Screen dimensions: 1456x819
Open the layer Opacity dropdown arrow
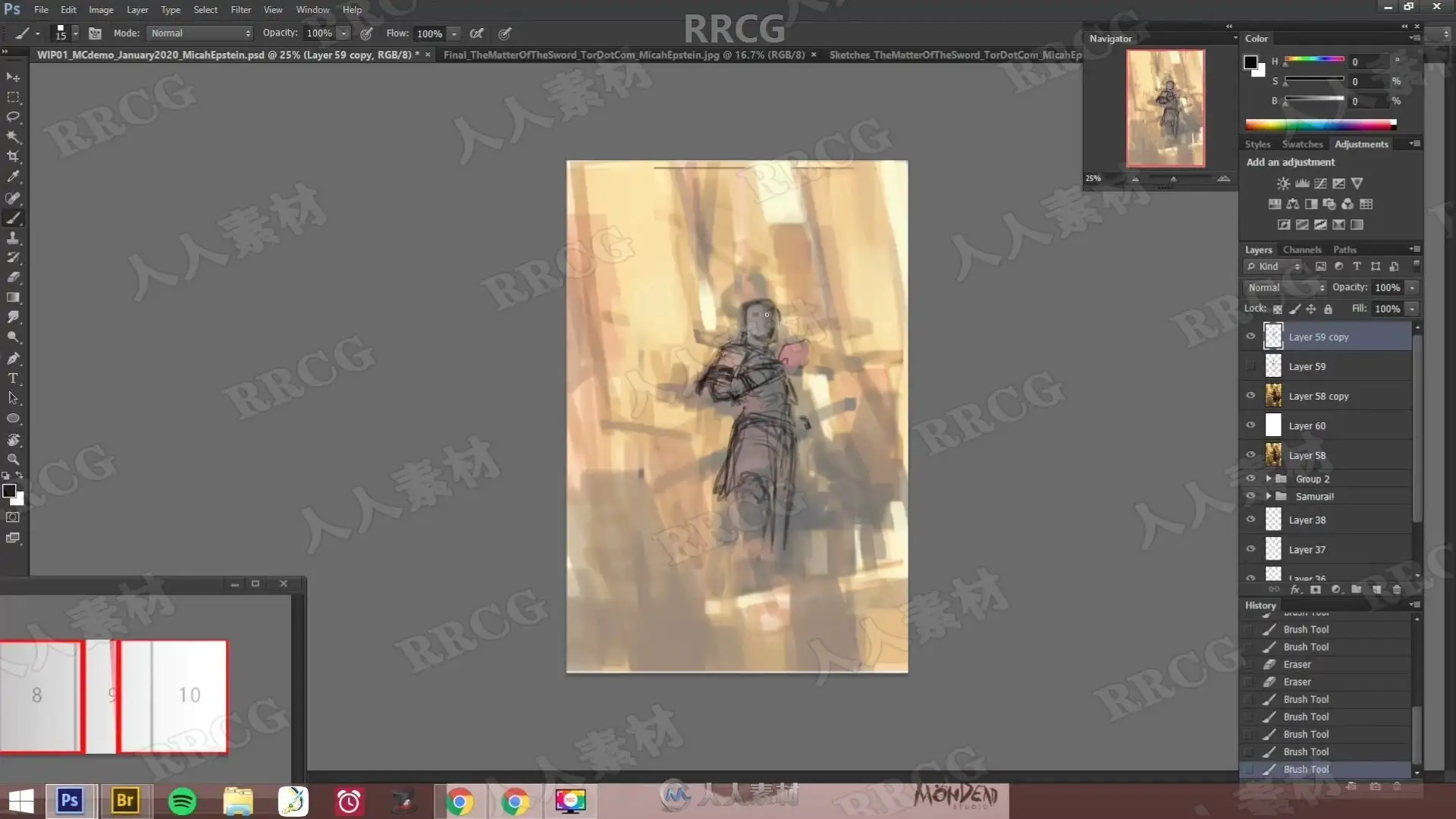[1412, 287]
